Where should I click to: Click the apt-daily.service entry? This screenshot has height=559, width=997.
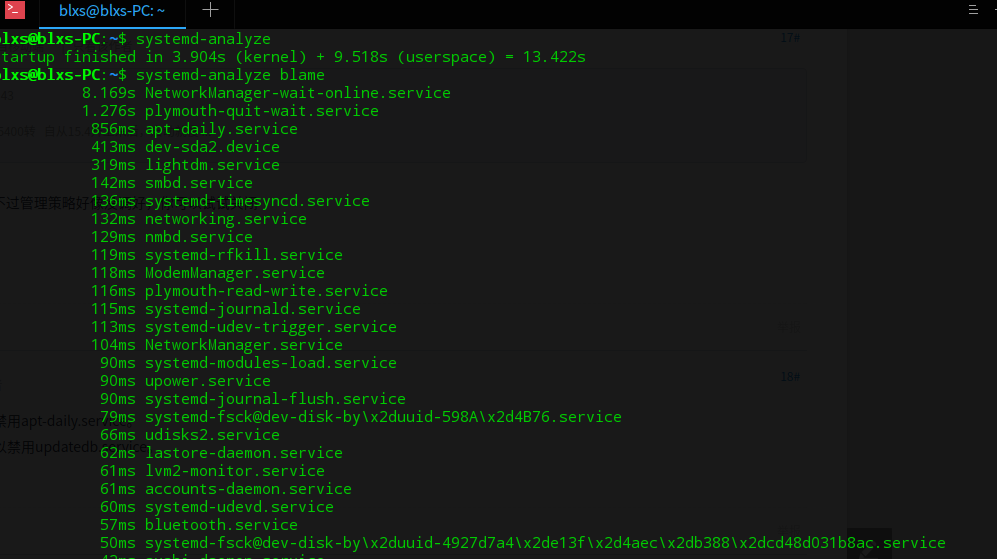[221, 129]
